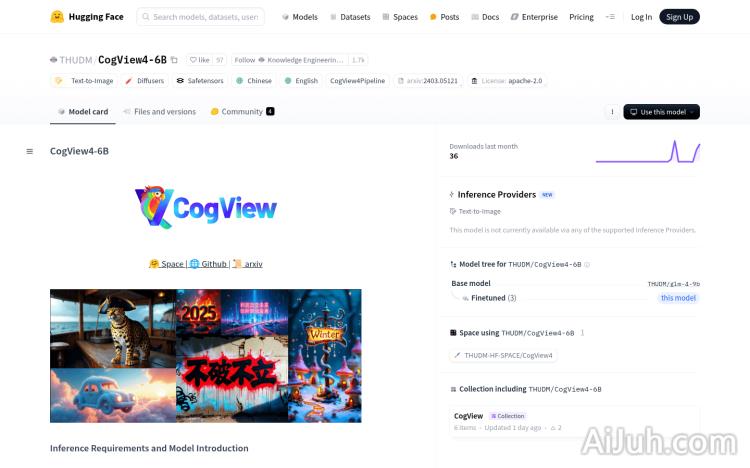Image resolution: width=750 pixels, height=468 pixels.
Task: Open the Enterprise page
Action: (x=534, y=17)
